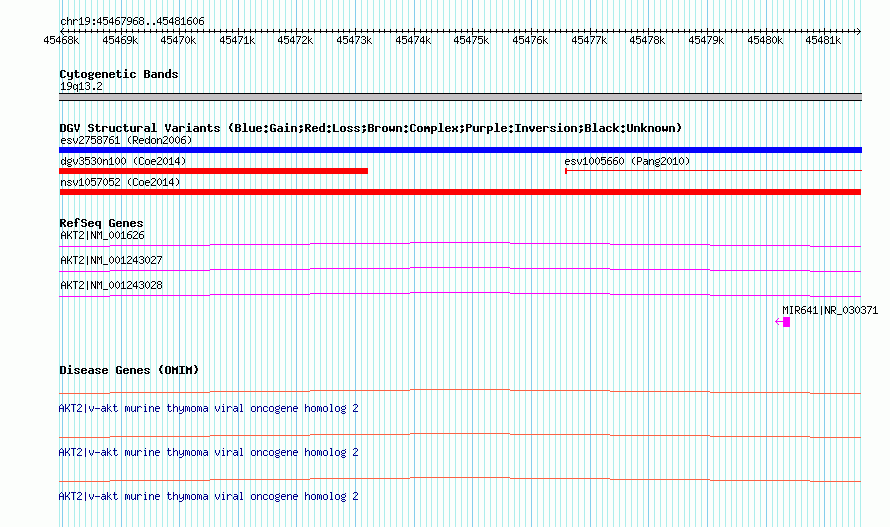Click the 45468k ruler tick label
The width and height of the screenshot is (890, 527).
coord(61,40)
